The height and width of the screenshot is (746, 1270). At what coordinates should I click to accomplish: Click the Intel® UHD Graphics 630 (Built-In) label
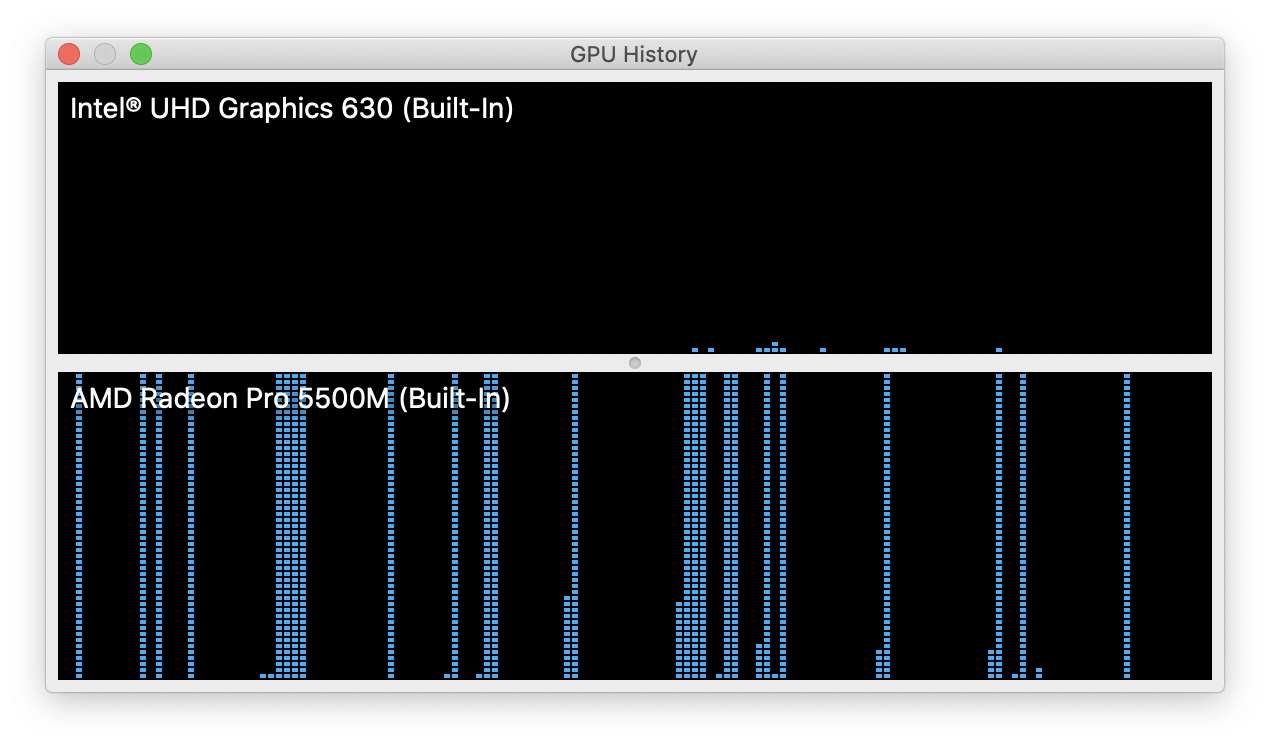click(292, 108)
